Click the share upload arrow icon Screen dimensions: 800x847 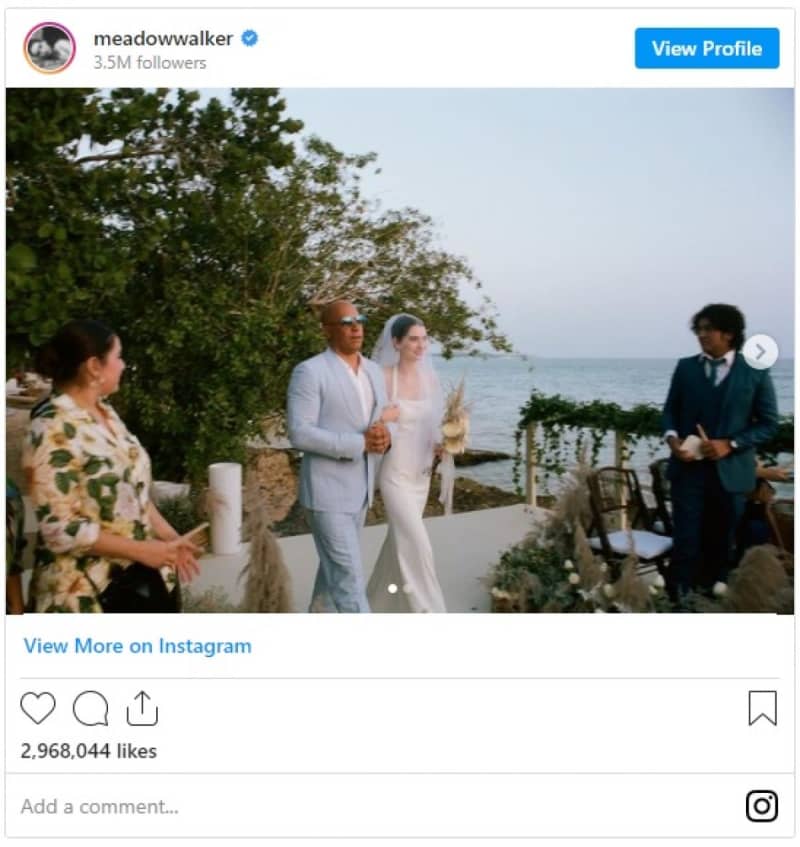[x=142, y=708]
